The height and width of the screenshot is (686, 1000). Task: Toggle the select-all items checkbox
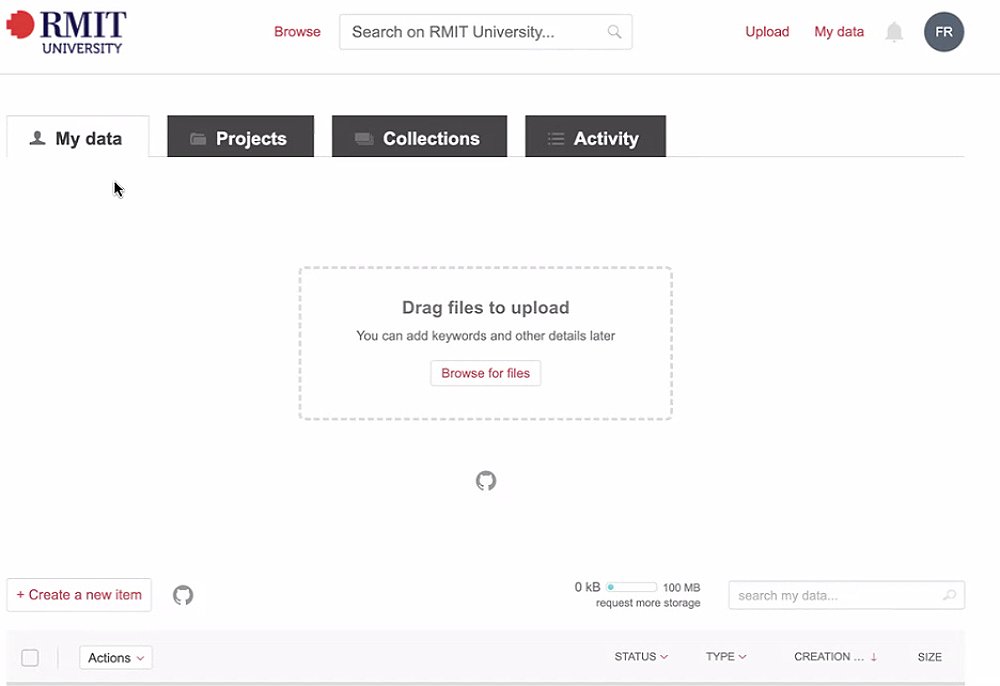pyautogui.click(x=30, y=657)
